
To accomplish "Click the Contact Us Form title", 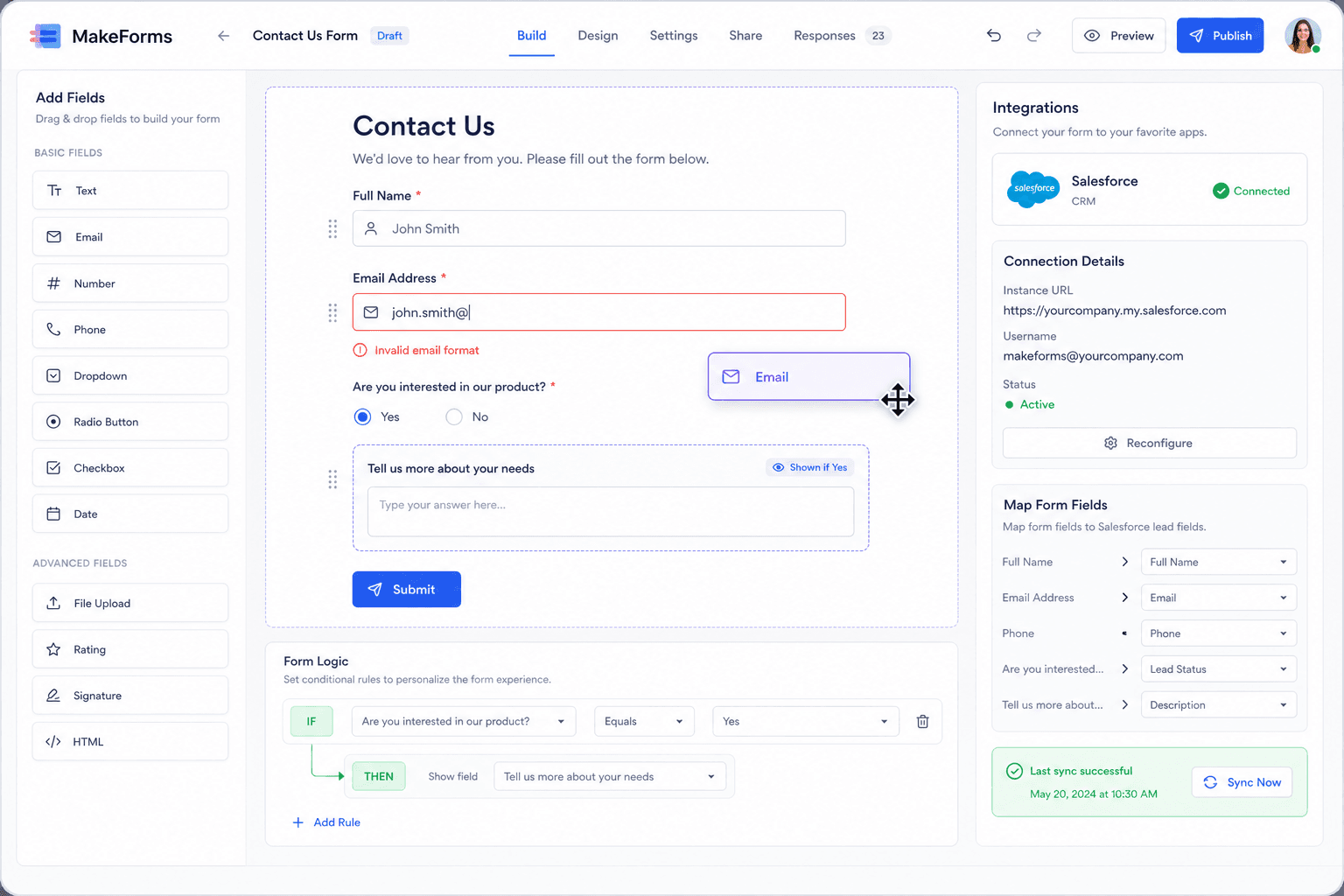I will pyautogui.click(x=305, y=36).
